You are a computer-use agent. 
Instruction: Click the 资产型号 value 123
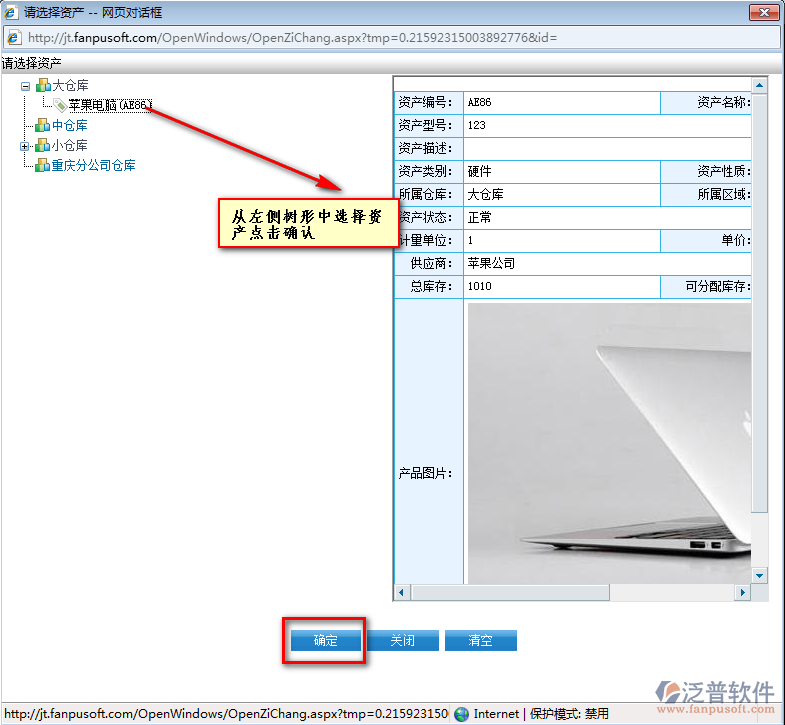pyautogui.click(x=477, y=126)
